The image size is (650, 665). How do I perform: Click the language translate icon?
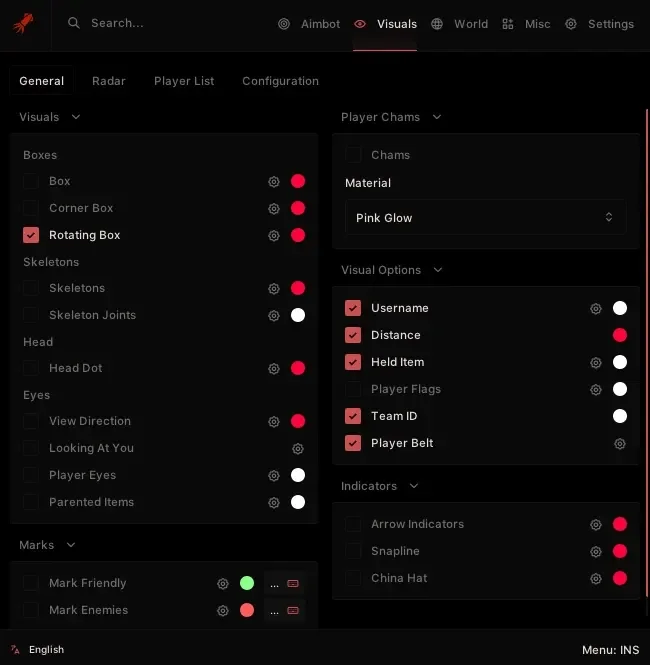15,649
